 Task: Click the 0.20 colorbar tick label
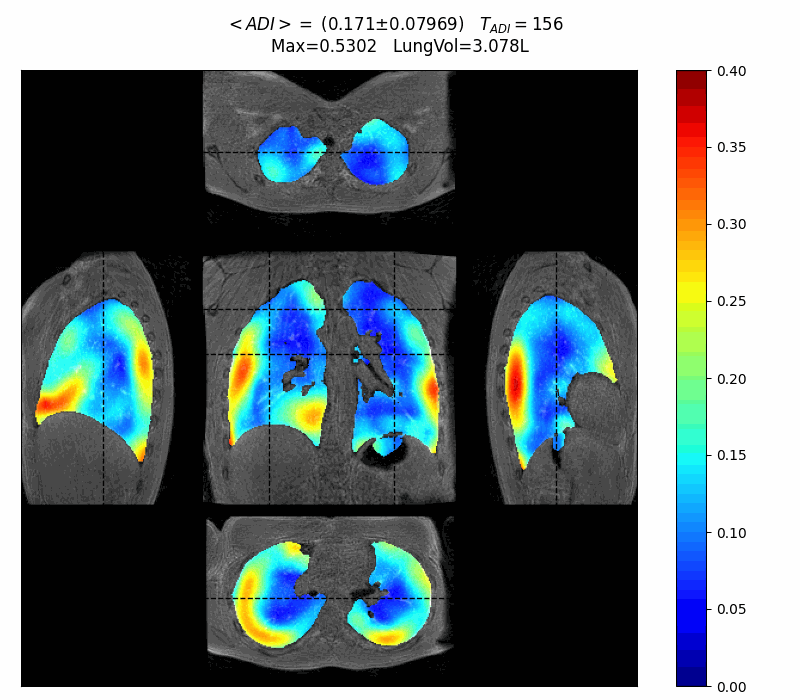point(731,379)
